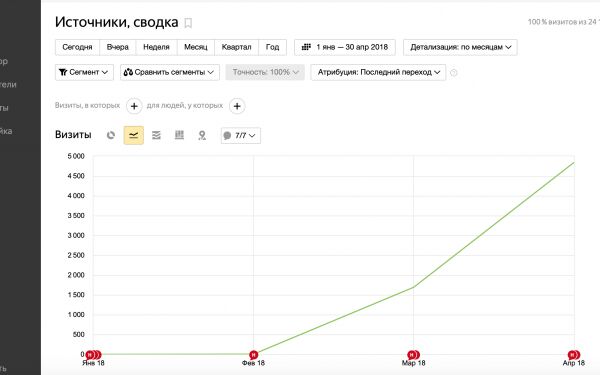Click the note markers at Янв 18

(x=93, y=355)
